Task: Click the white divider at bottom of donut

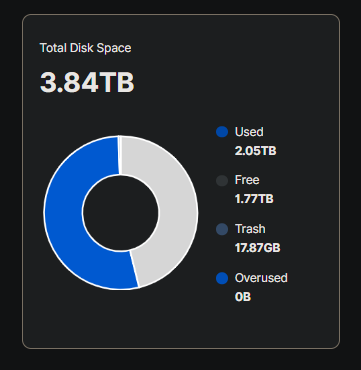Action: tap(134, 269)
